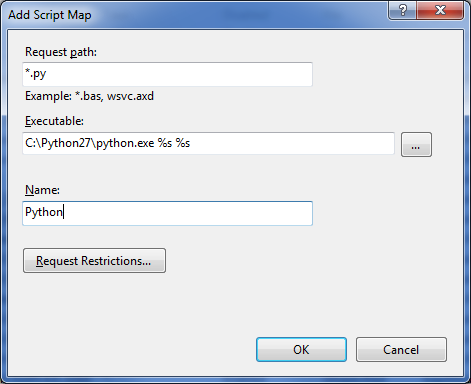Viewport: 471px width, 384px height.
Task: Click the Name label
Action: pos(42,190)
